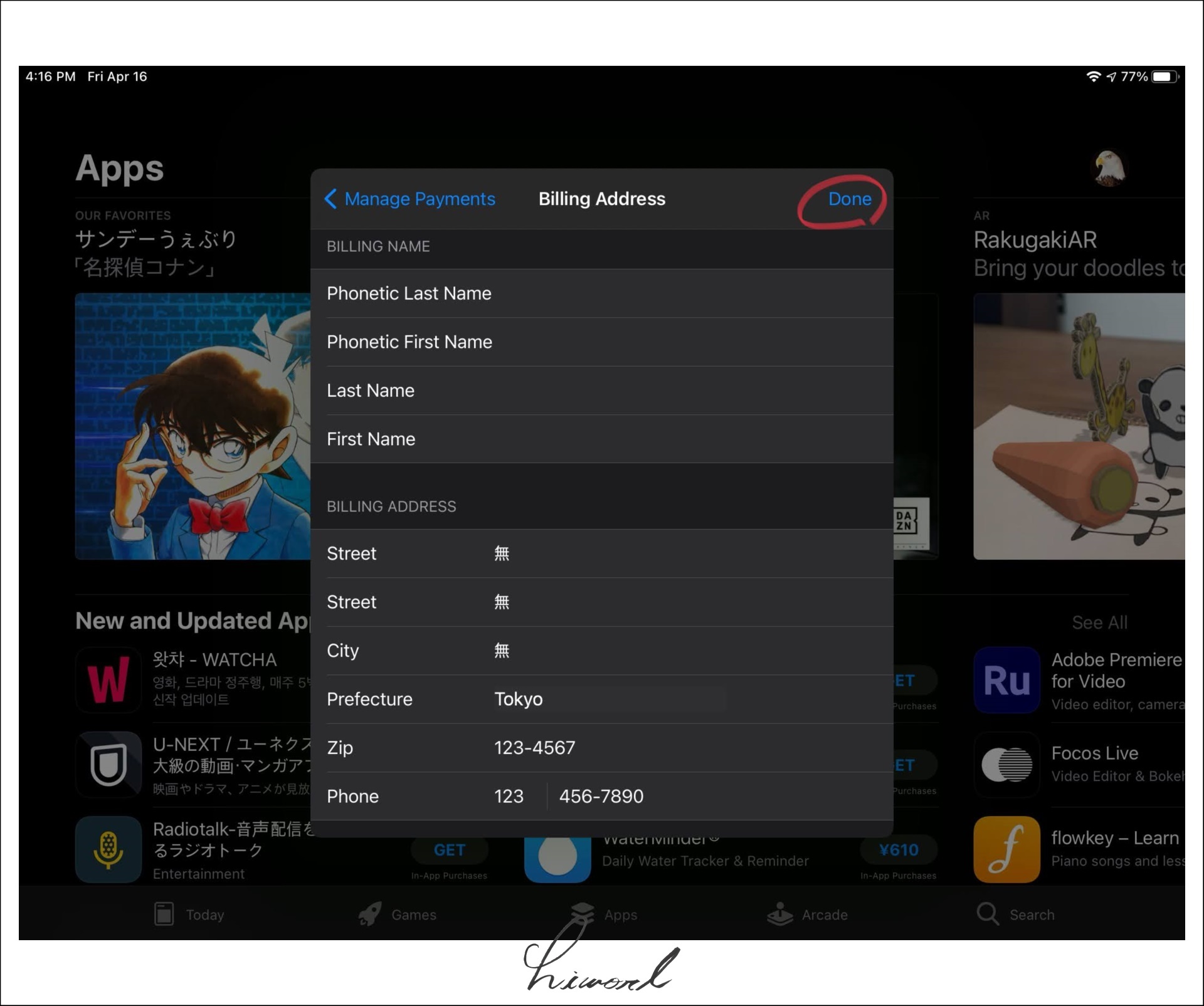Get the Radiotalk app
The width and height of the screenshot is (1204, 1006).
pyautogui.click(x=449, y=850)
